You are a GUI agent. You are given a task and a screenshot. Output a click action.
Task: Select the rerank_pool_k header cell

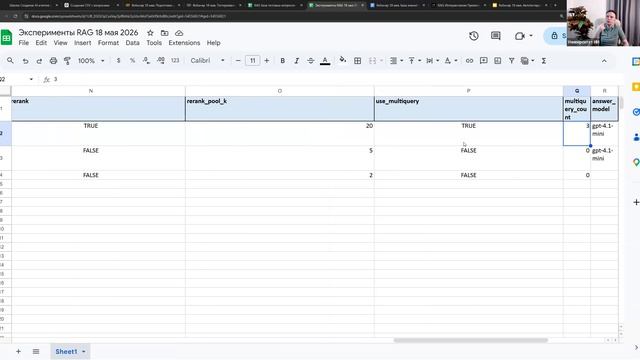[280, 109]
